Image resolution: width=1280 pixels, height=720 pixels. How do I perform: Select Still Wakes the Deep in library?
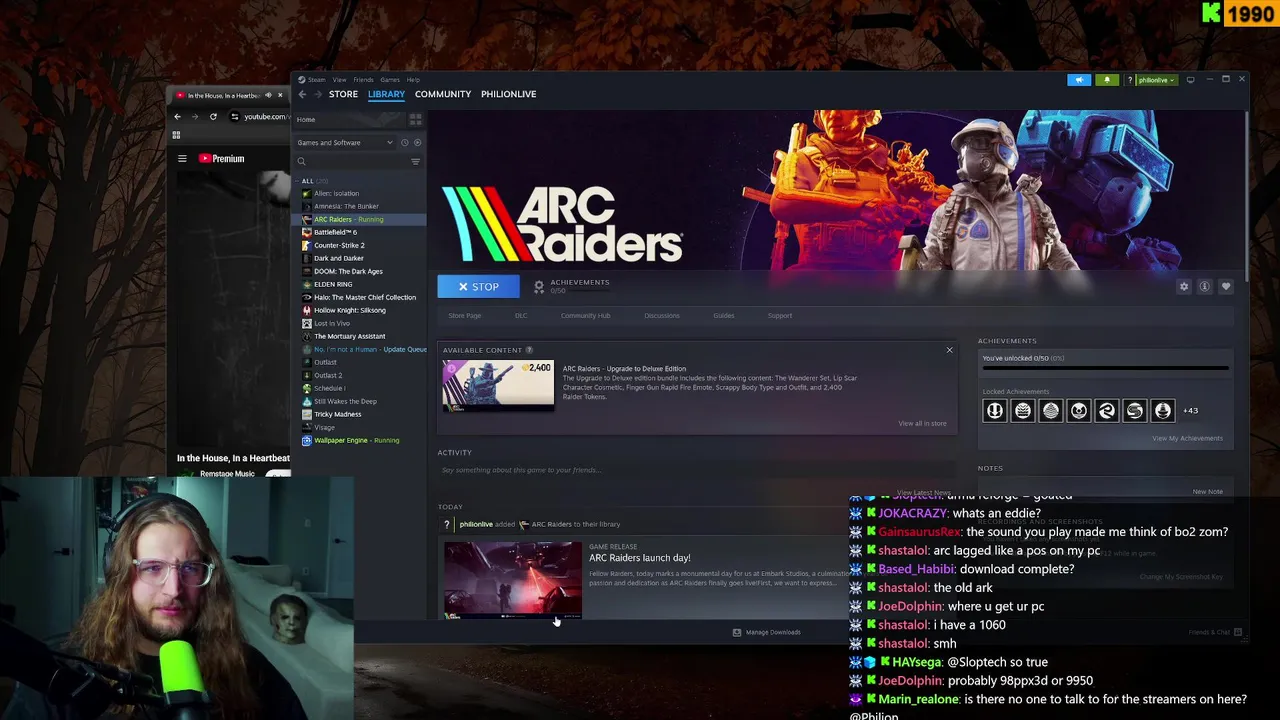tap(345, 402)
